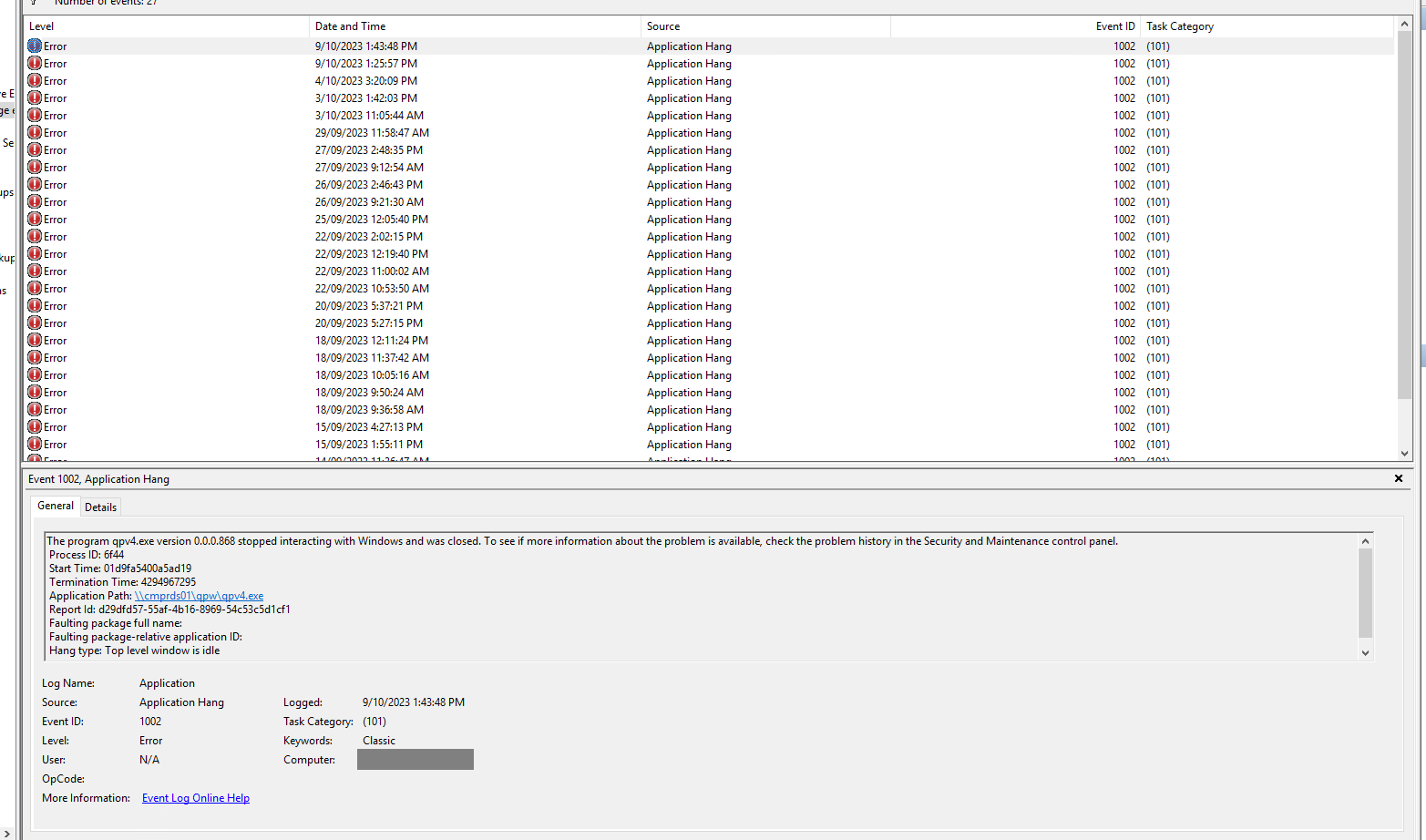Click error icon for 9/10/2023 1:25:57 PM event
1426x840 pixels.
point(35,64)
